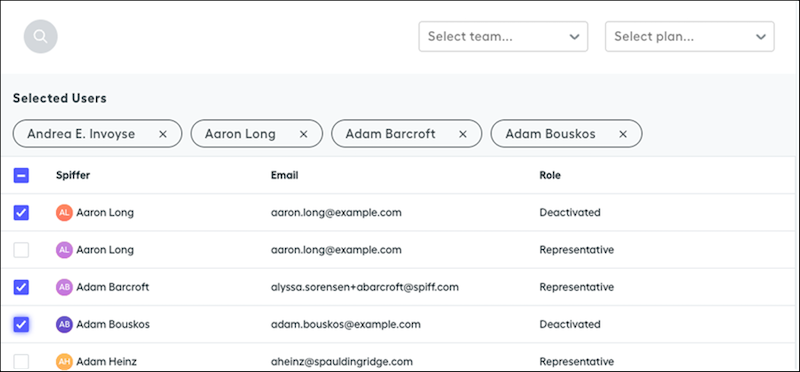Click the Adam Barcroft chip label
The width and height of the screenshot is (800, 372).
(390, 134)
